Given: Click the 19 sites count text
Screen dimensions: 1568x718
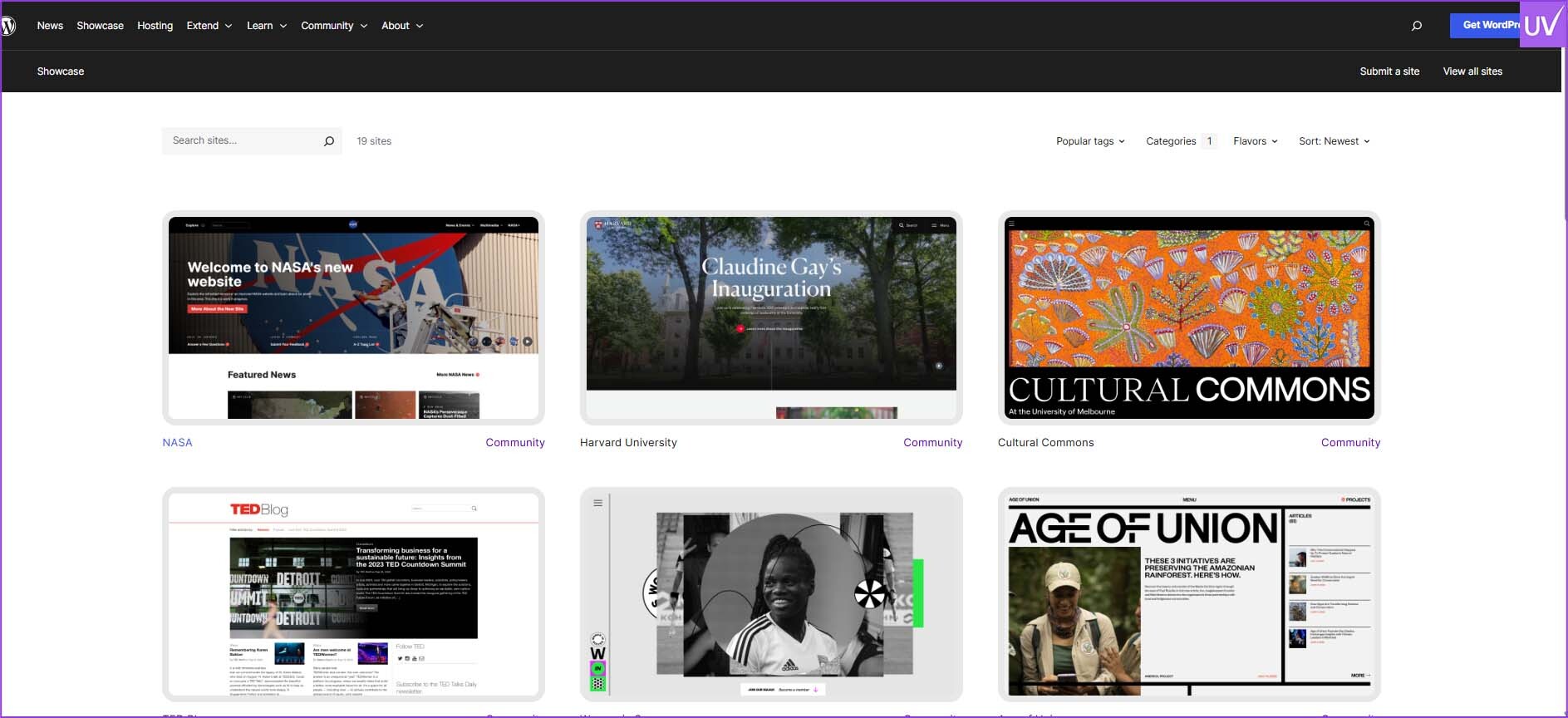Looking at the screenshot, I should pyautogui.click(x=374, y=141).
